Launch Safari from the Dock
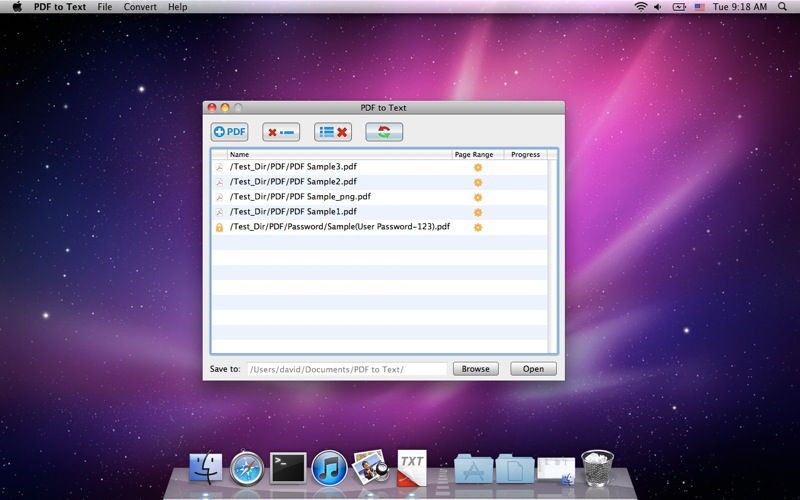Screen dimensions: 800x500 point(247,468)
